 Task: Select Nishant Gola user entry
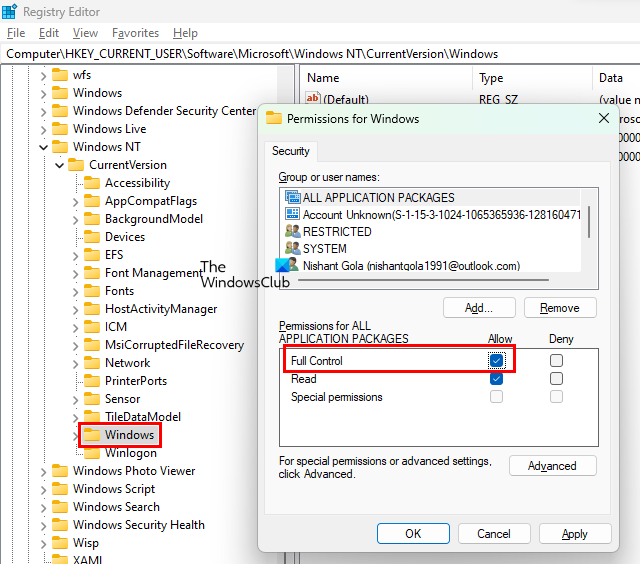(411, 266)
